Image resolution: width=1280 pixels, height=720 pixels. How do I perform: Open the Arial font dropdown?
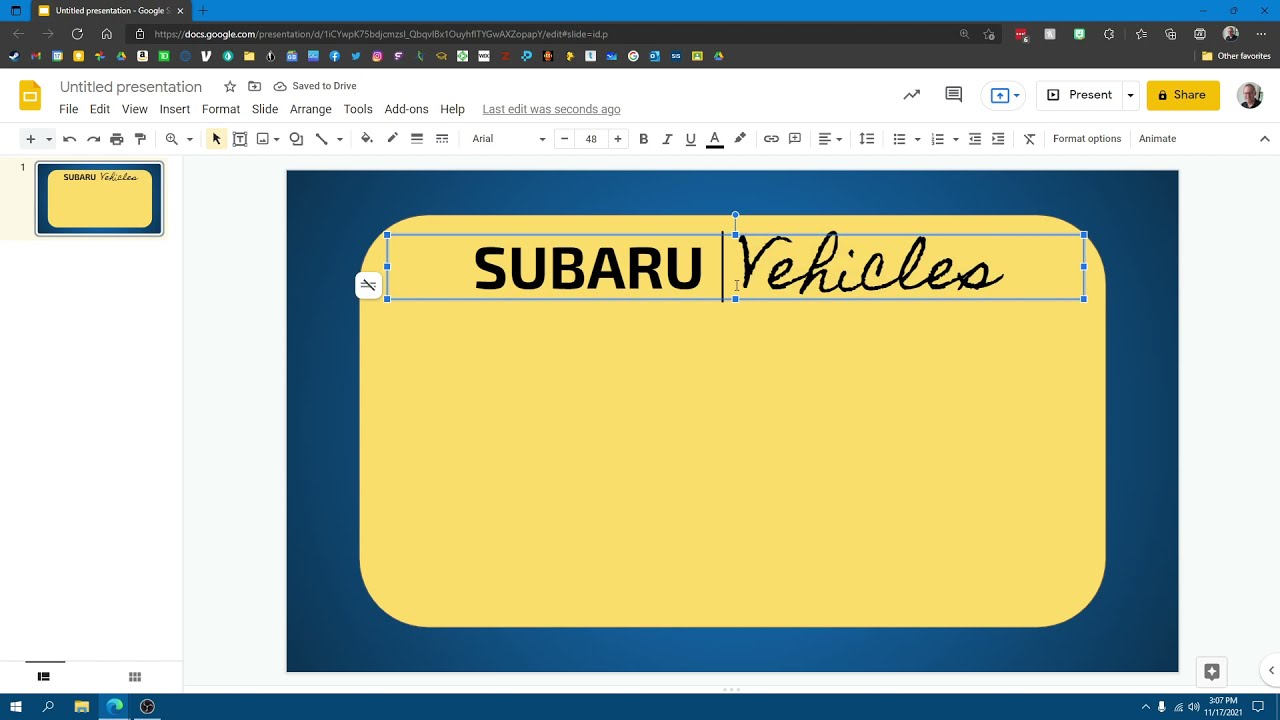508,139
